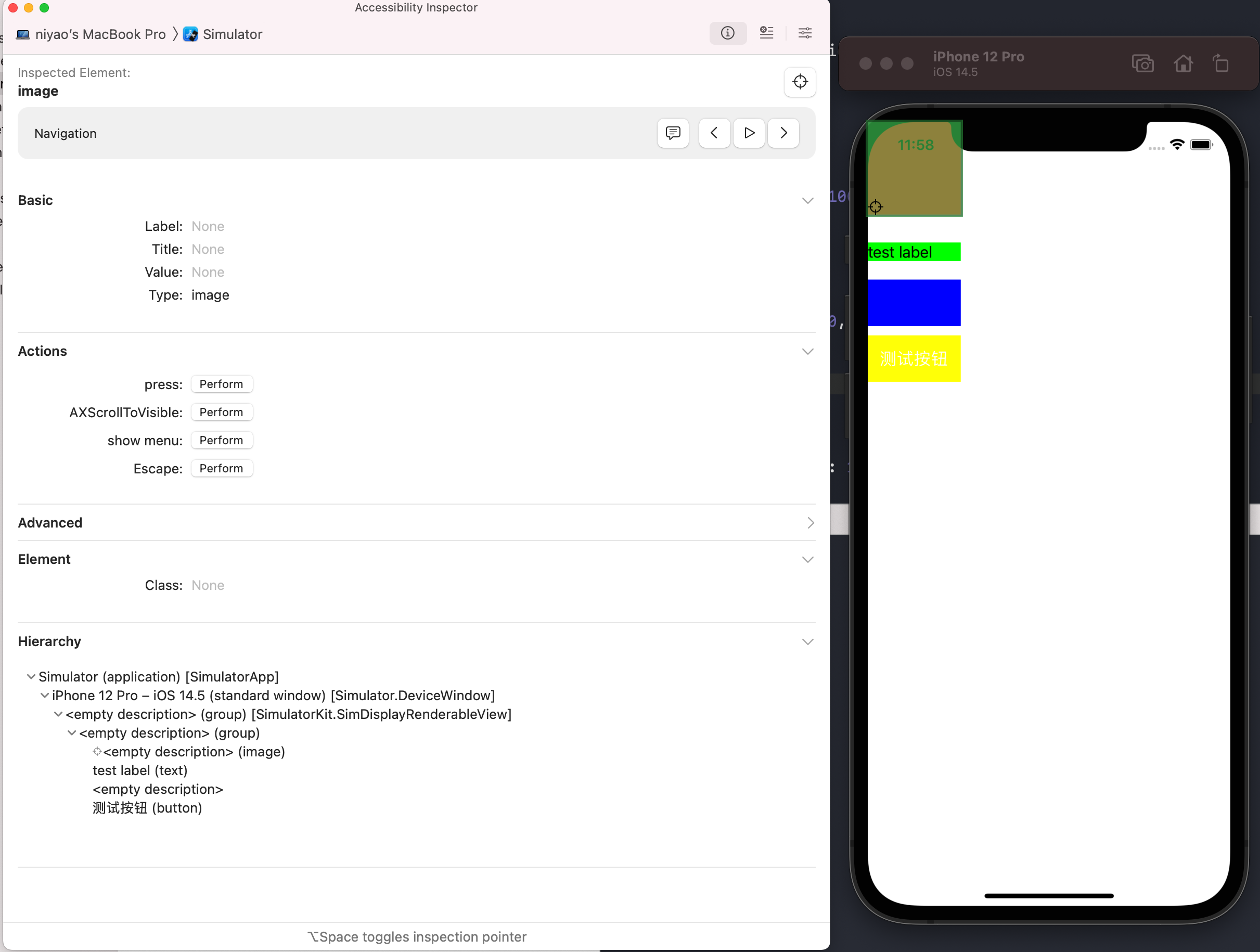Collapse the Hierarchy section
The width and height of the screenshot is (1260, 952).
[807, 642]
